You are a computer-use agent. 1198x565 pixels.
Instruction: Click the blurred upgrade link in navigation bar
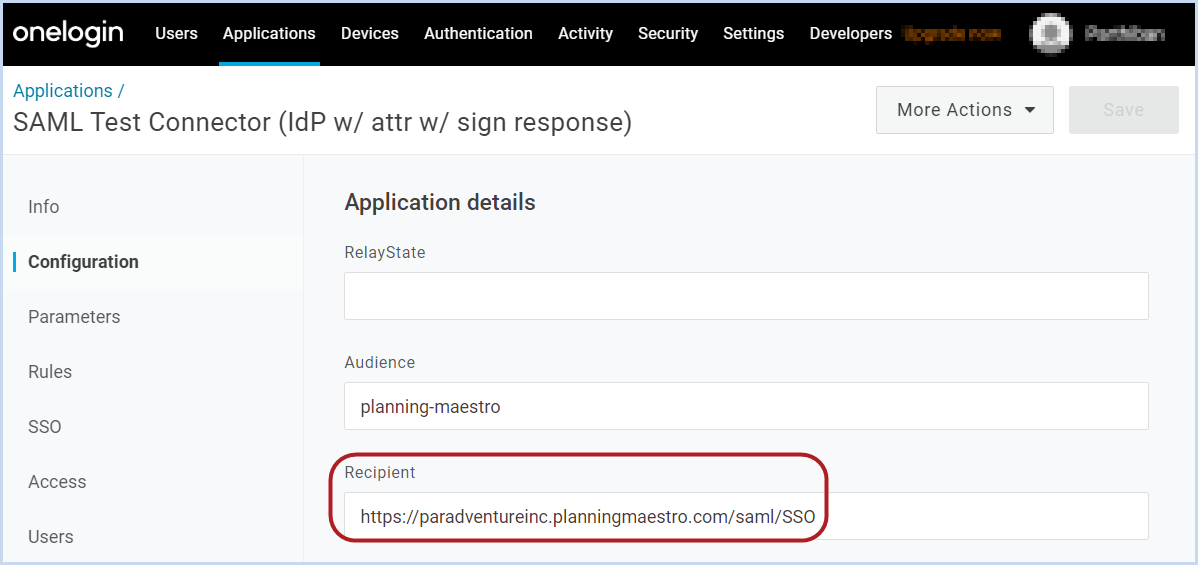click(x=951, y=34)
